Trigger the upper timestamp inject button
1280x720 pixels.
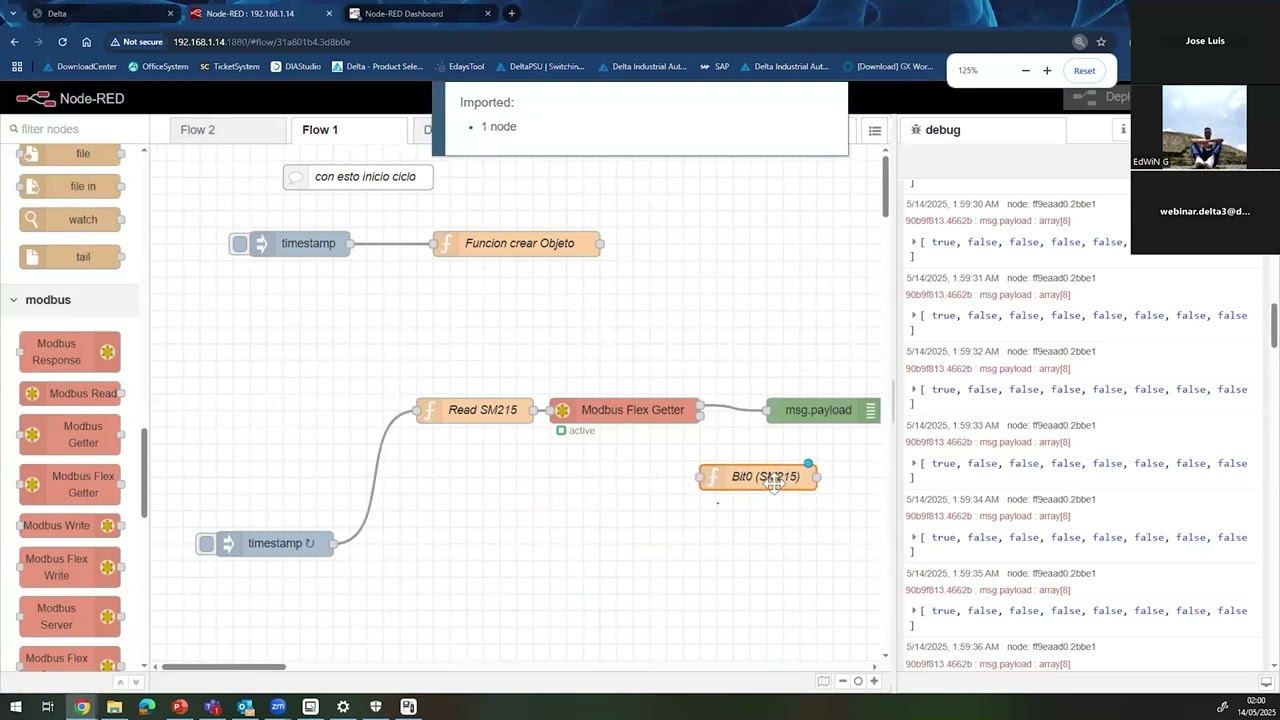(x=240, y=243)
